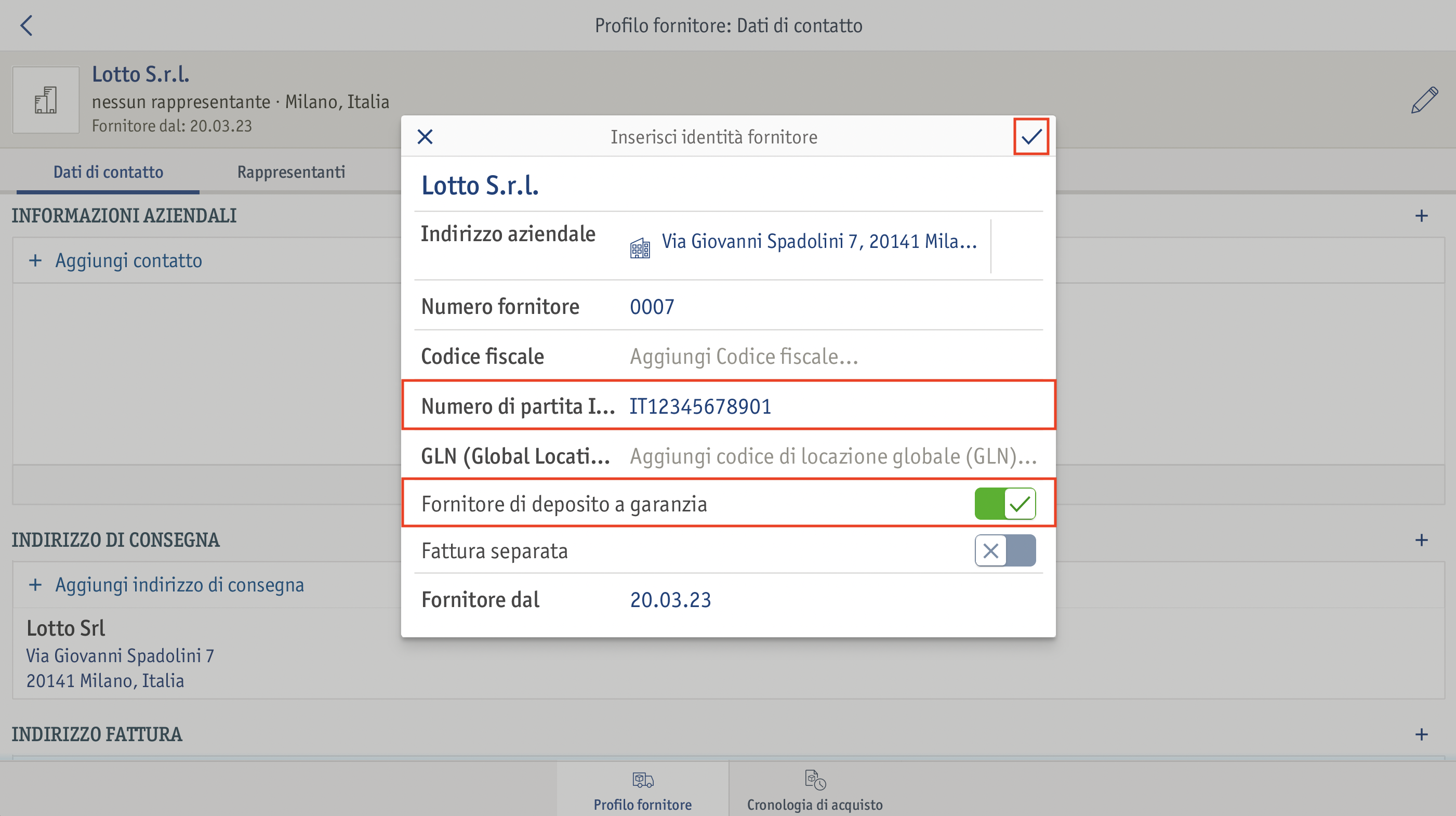Confirm supplier identity with the checkmark
Image resolution: width=1456 pixels, height=816 pixels.
(1031, 136)
